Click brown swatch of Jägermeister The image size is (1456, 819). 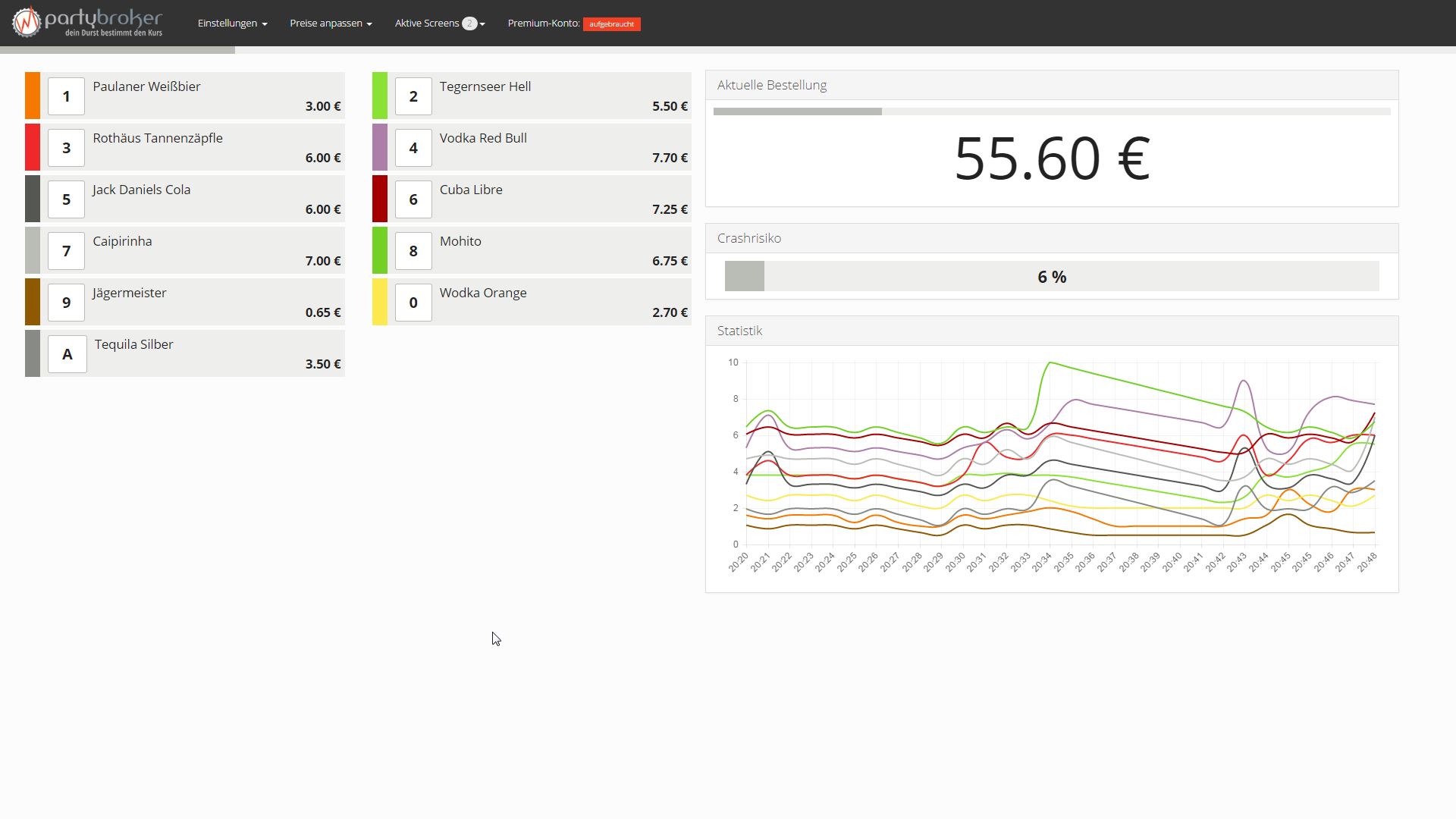pyautogui.click(x=33, y=302)
